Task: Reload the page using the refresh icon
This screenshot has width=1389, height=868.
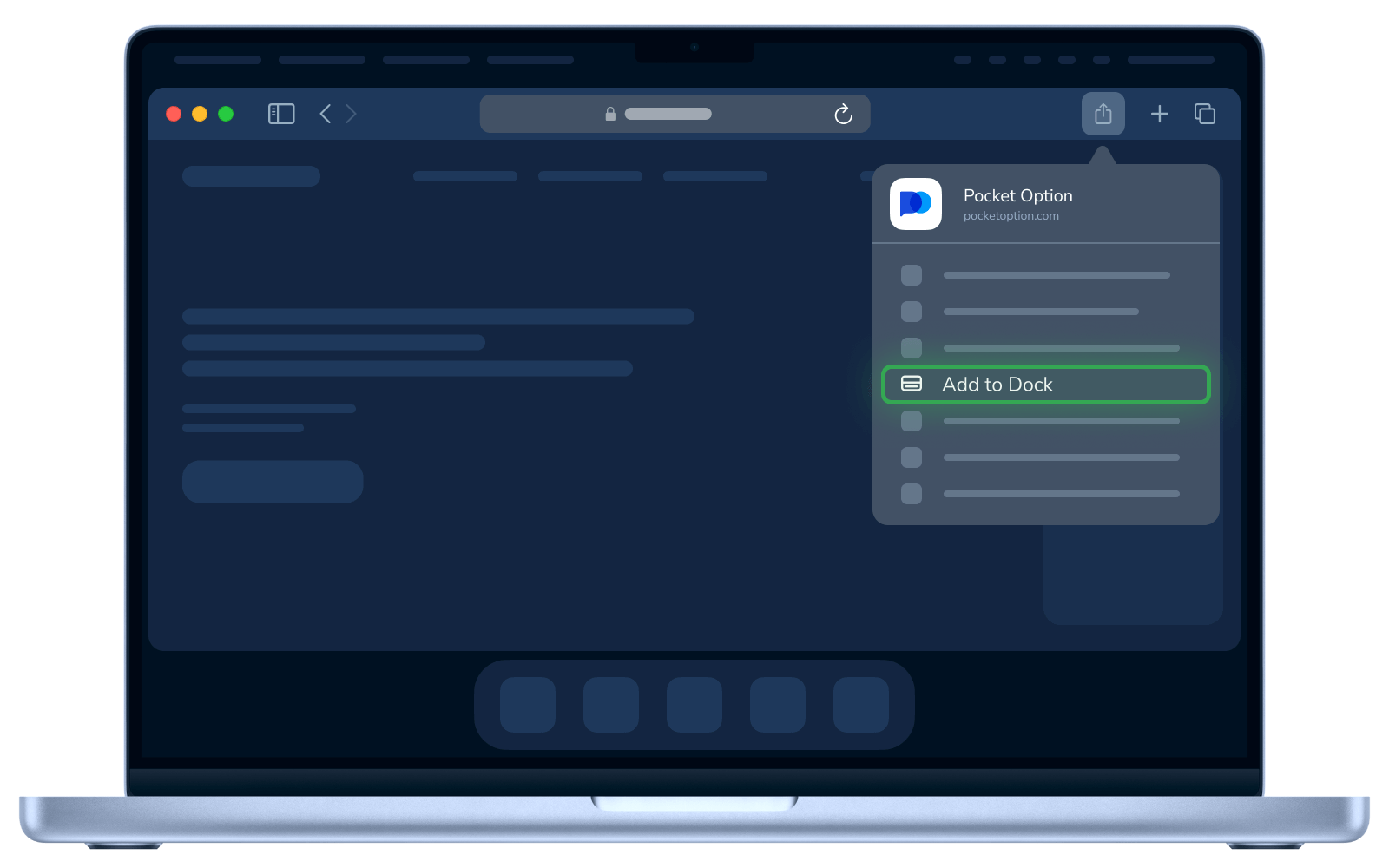Action: click(844, 114)
